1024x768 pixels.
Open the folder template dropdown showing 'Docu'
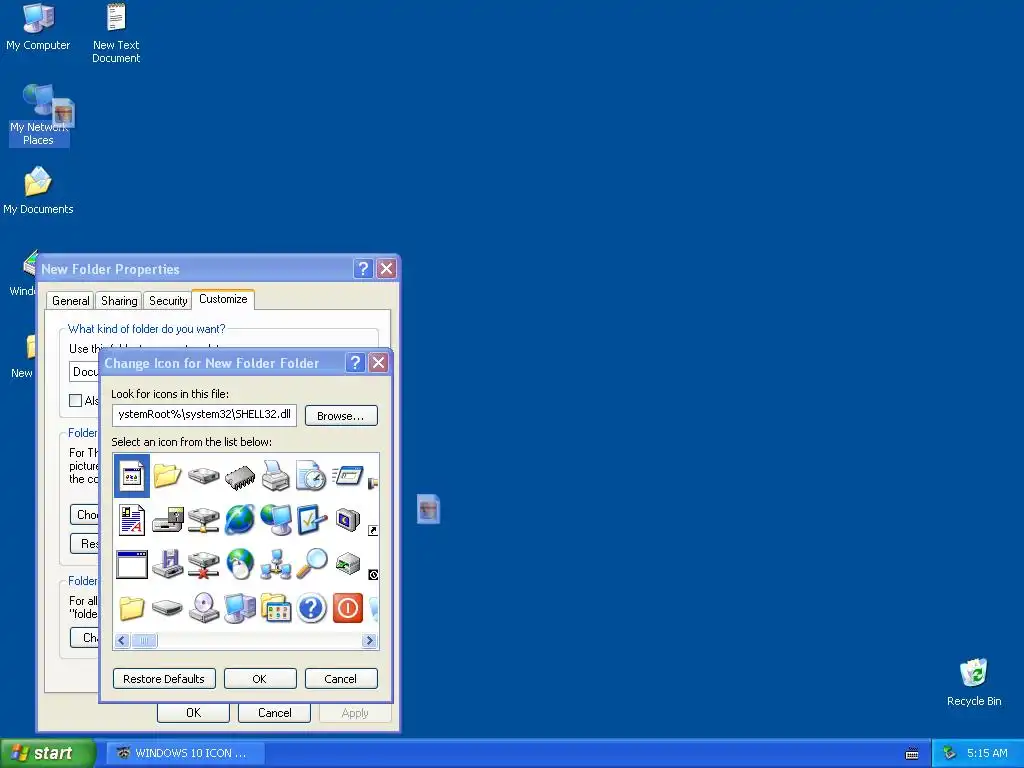84,372
